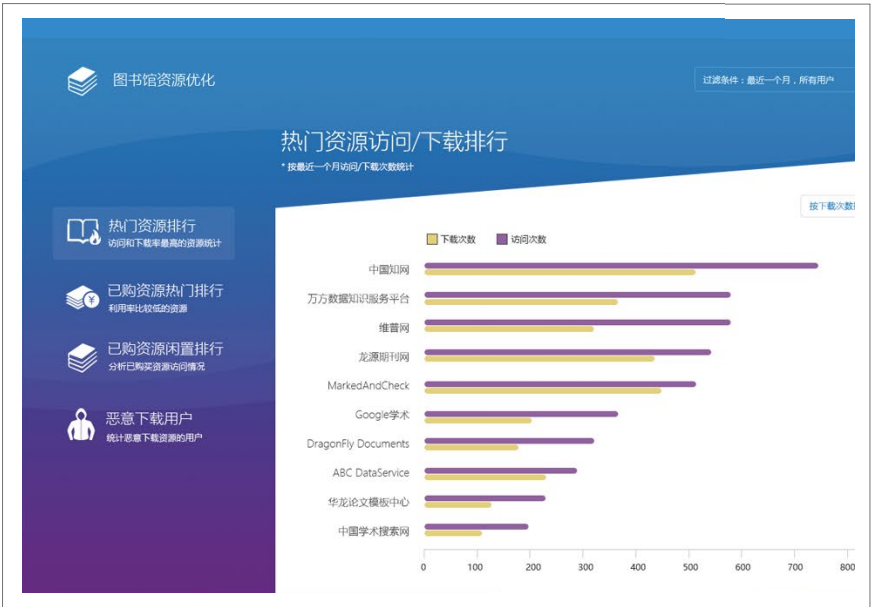871x607 pixels.
Task: Click the hooded malicious user icon
Action: coord(81,425)
